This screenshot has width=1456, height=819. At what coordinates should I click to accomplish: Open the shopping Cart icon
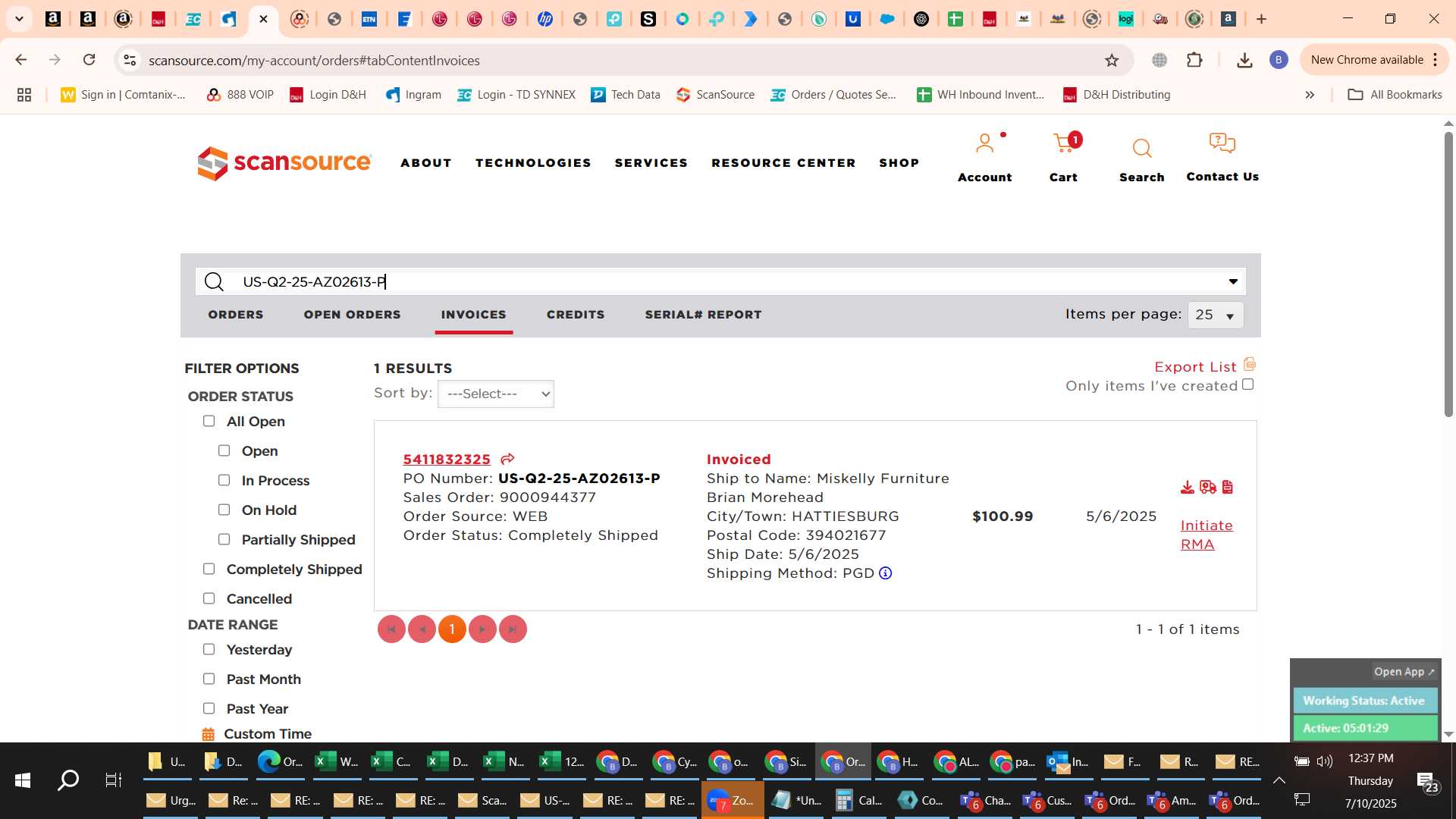coord(1064,143)
